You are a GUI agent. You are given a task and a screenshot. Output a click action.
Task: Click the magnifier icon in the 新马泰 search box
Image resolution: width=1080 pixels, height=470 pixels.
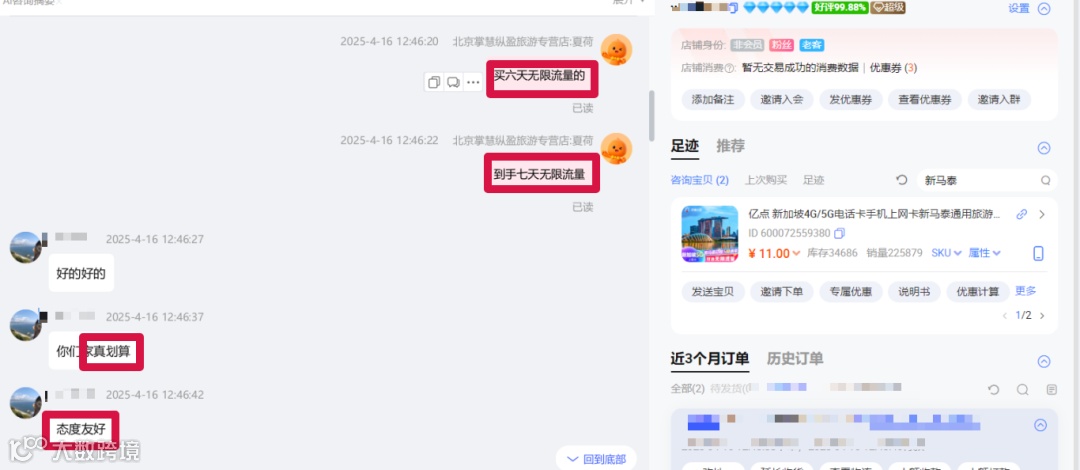1045,181
